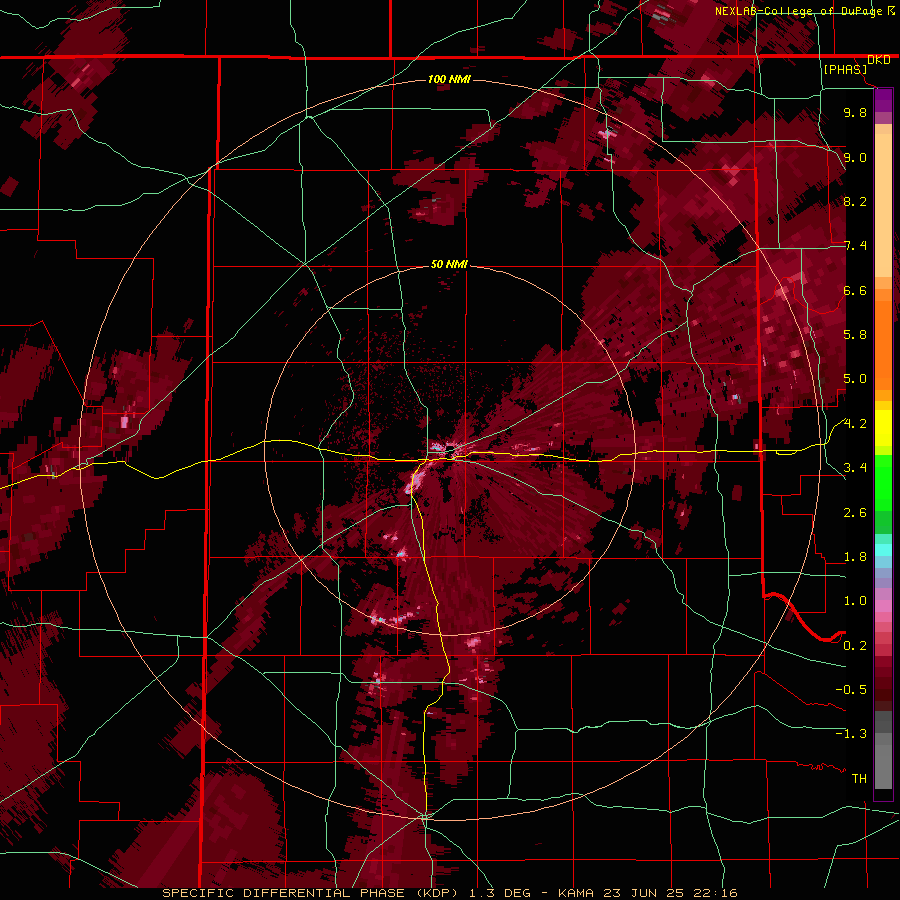900x900 pixels.
Task: Click the 7.4 legend value
Action: pyautogui.click(x=855, y=246)
